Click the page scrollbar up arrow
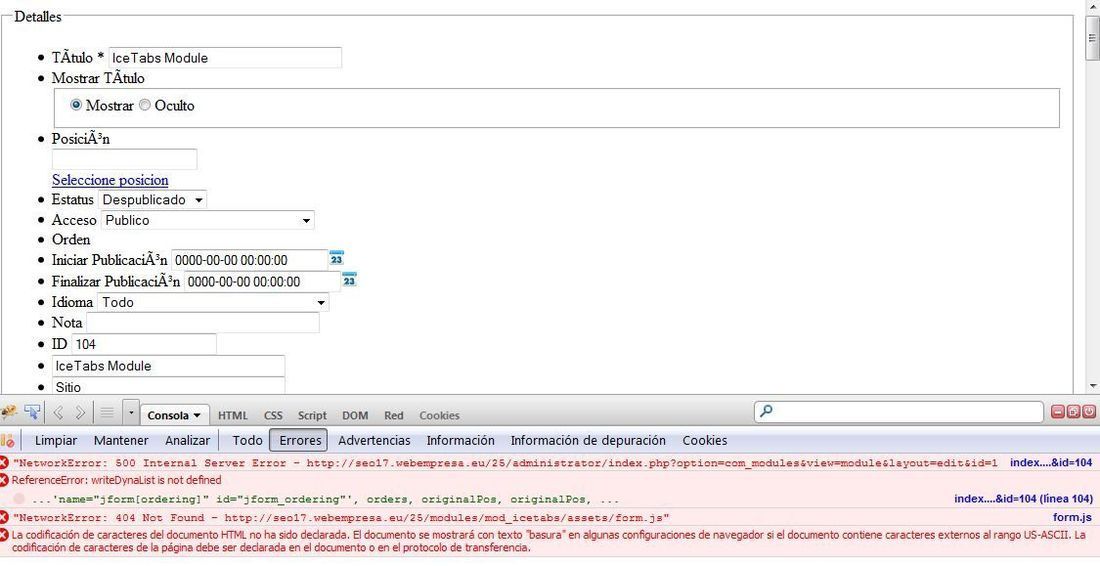 [x=1092, y=6]
